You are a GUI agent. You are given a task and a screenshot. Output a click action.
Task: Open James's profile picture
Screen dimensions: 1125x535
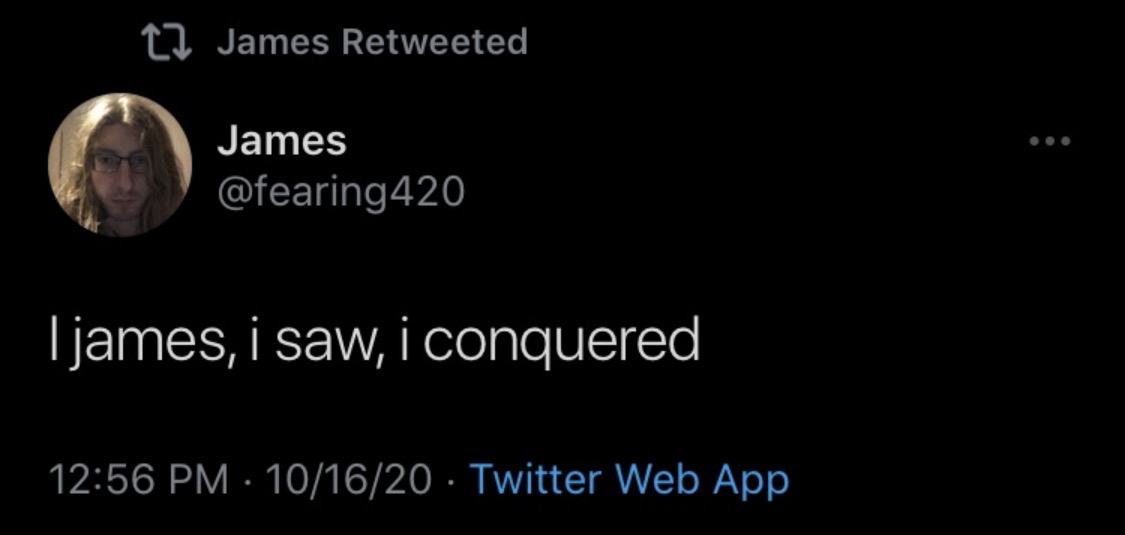120,165
